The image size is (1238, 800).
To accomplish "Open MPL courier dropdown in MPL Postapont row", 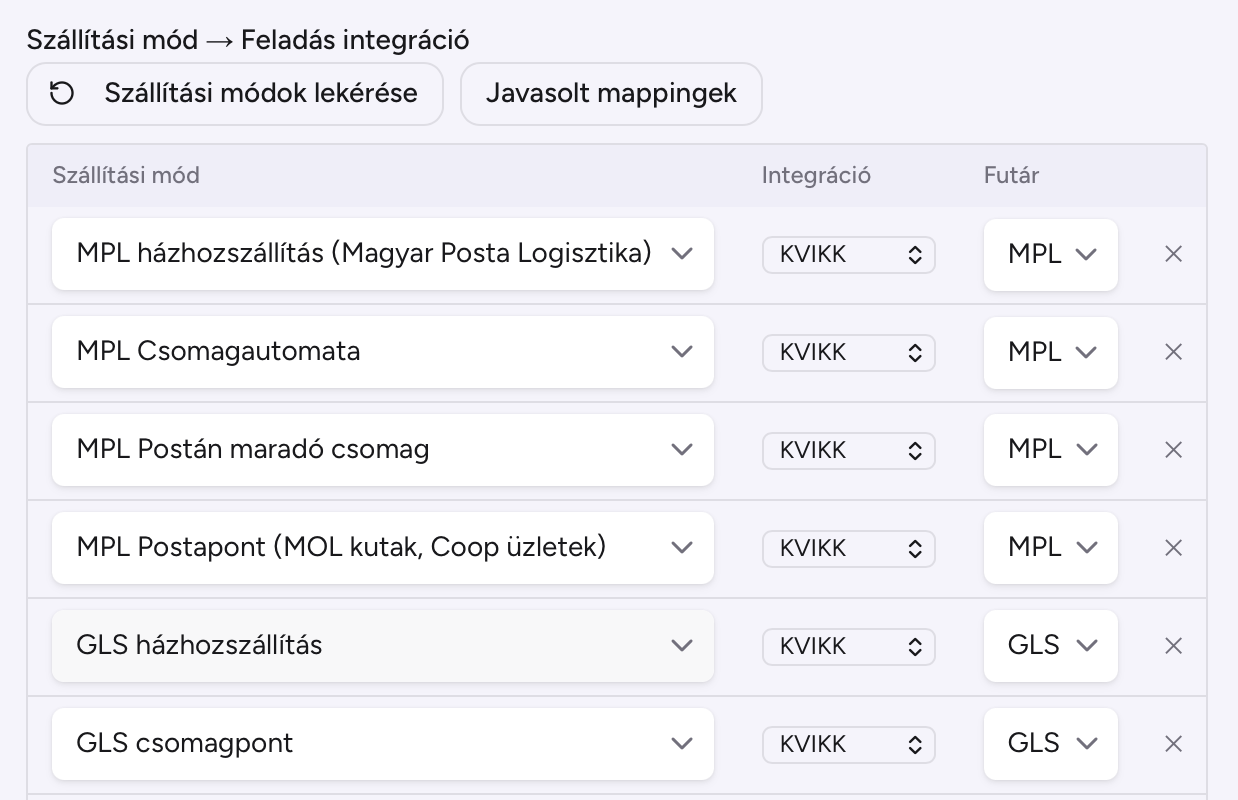I will (1051, 548).
